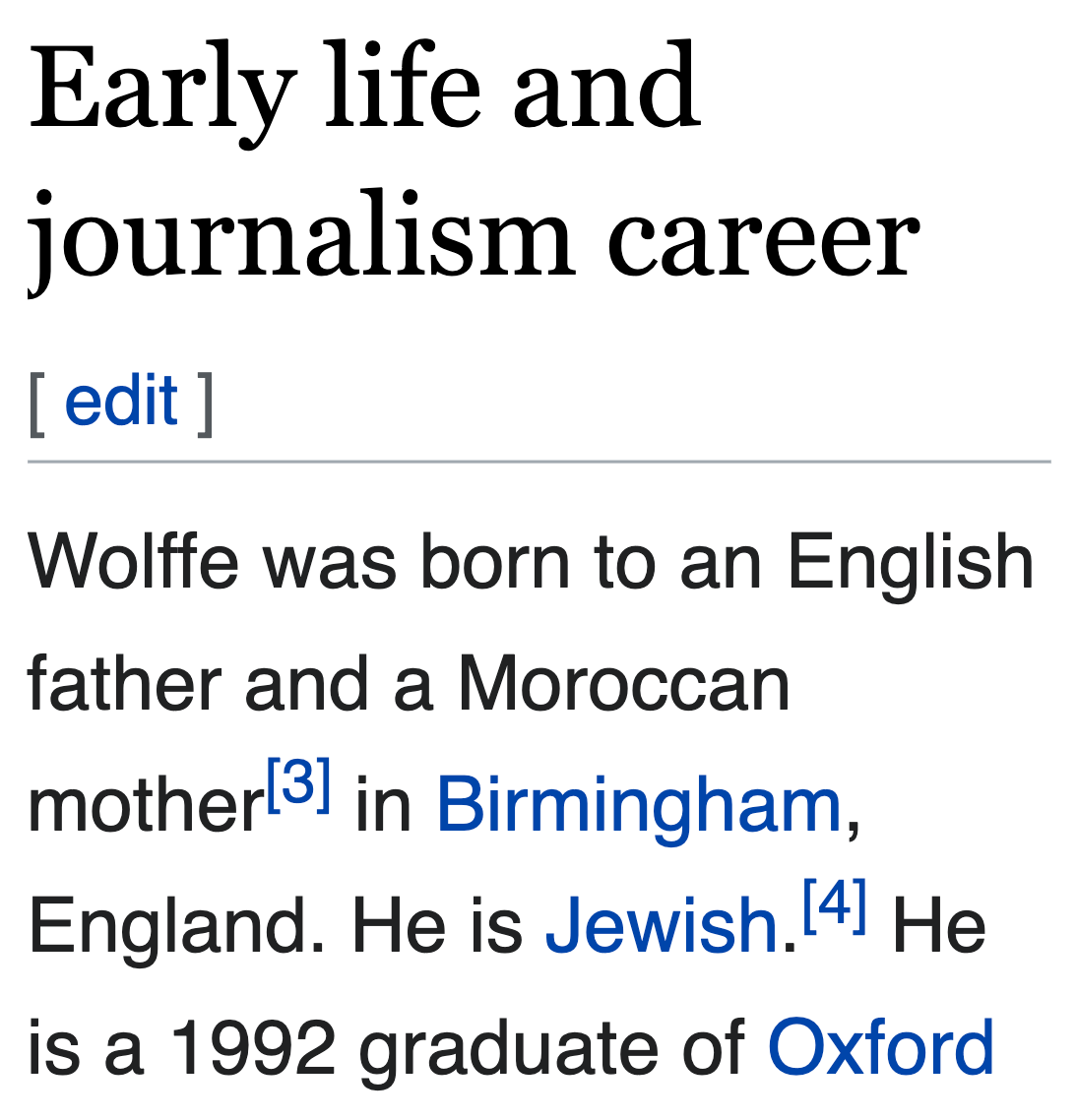Click the opening bracket before edit

tap(37, 402)
